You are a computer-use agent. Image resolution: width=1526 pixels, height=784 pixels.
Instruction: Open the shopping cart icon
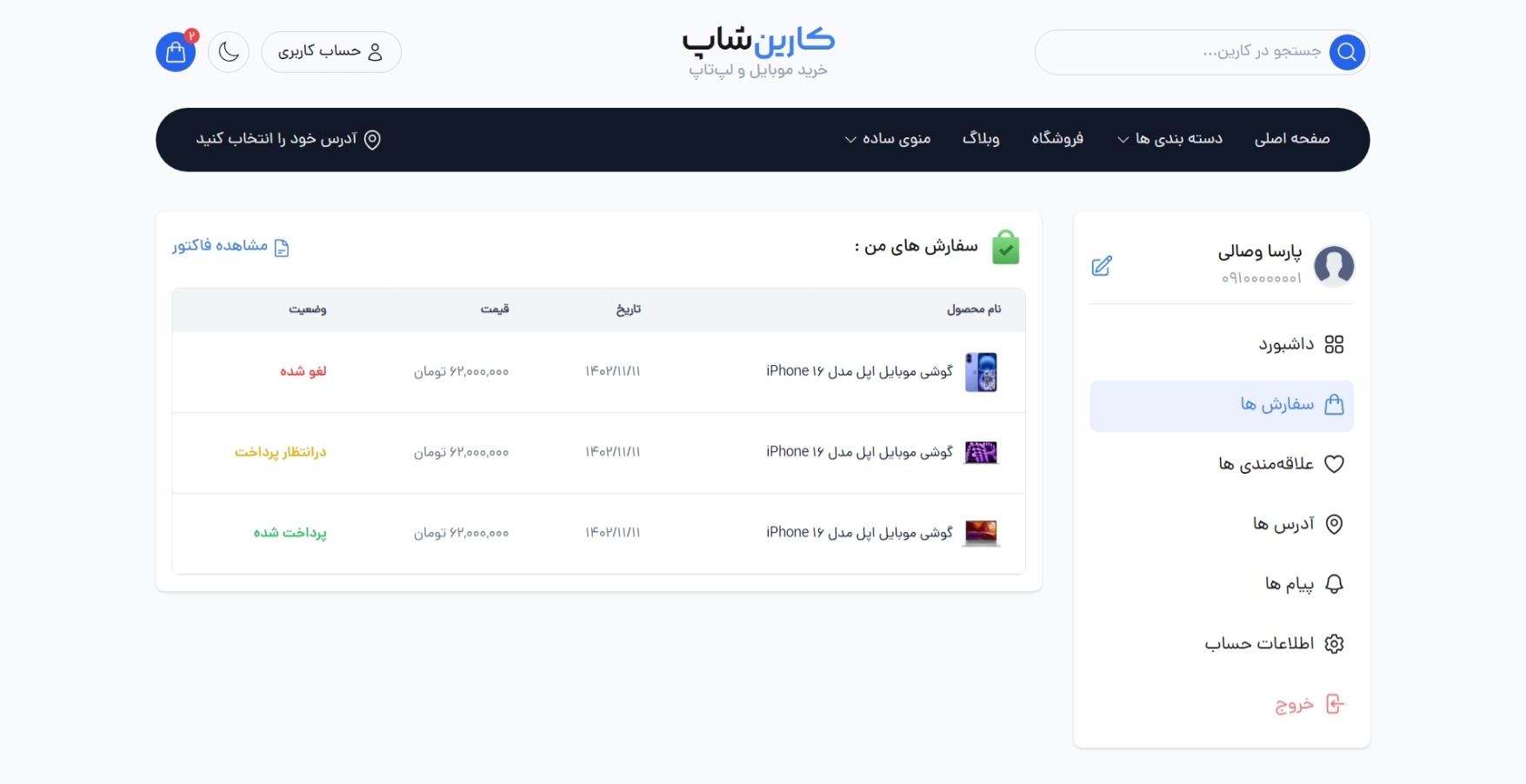point(176,52)
